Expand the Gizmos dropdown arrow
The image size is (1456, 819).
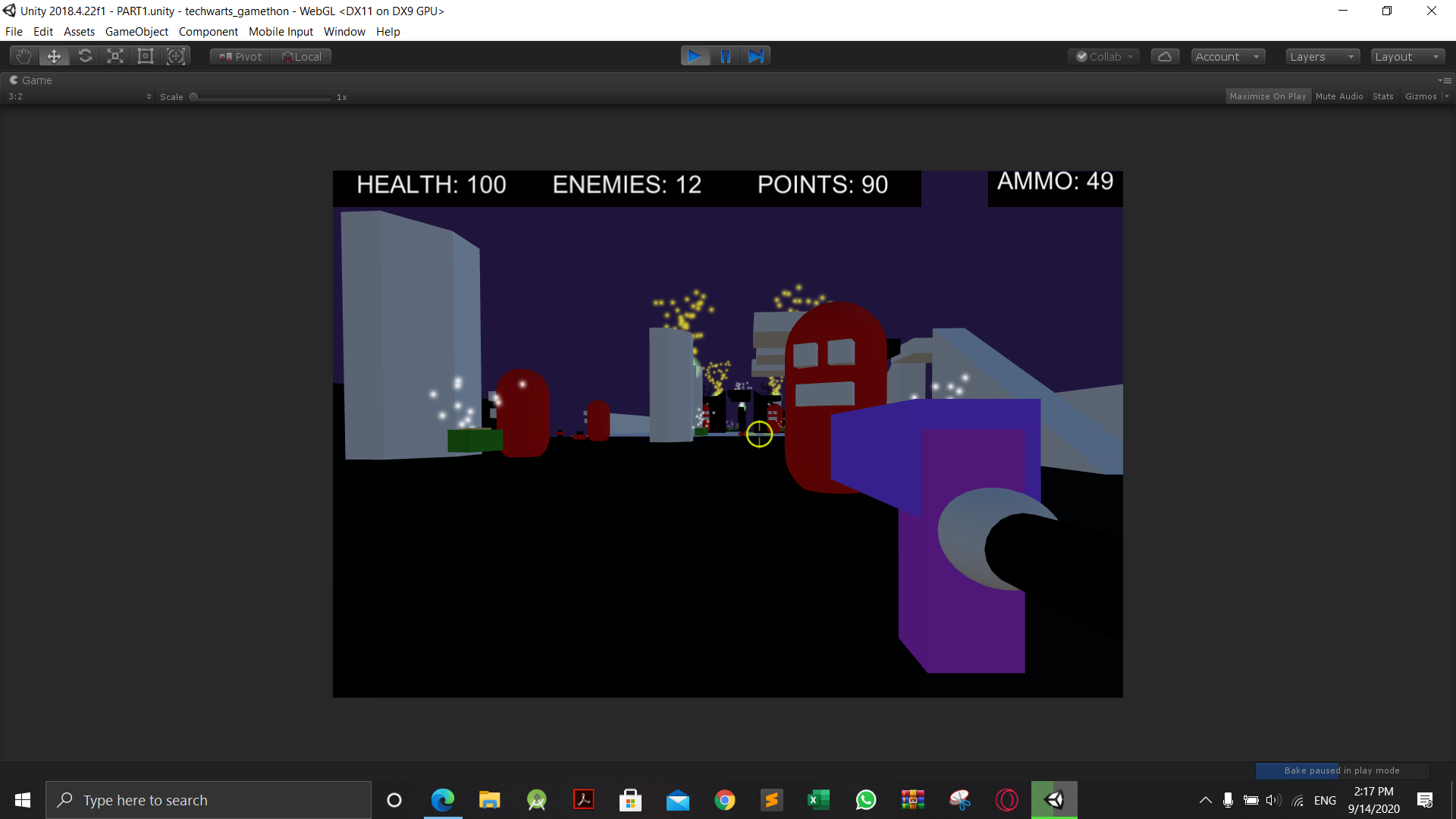(1447, 96)
